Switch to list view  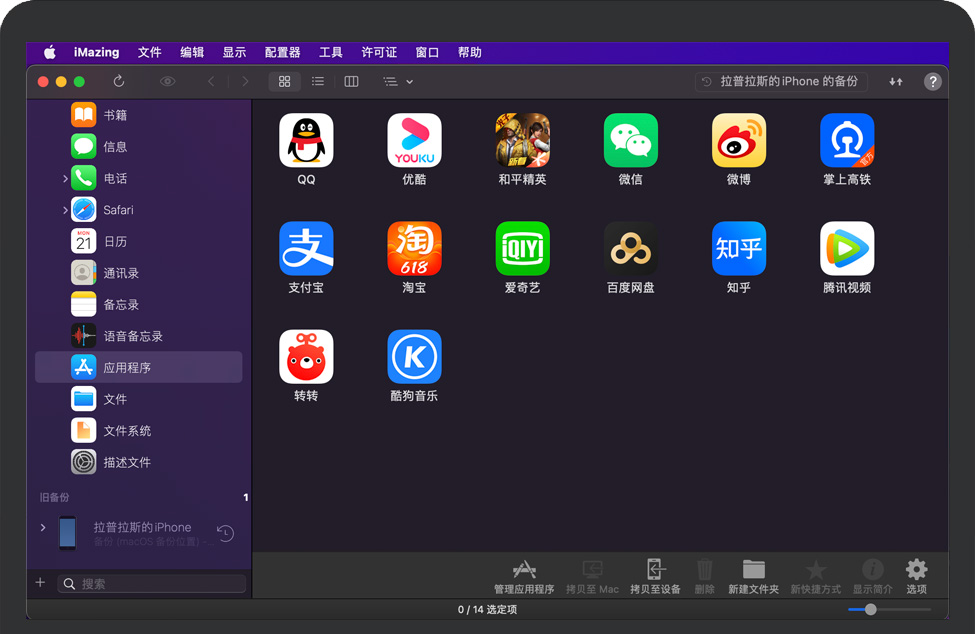pos(318,82)
